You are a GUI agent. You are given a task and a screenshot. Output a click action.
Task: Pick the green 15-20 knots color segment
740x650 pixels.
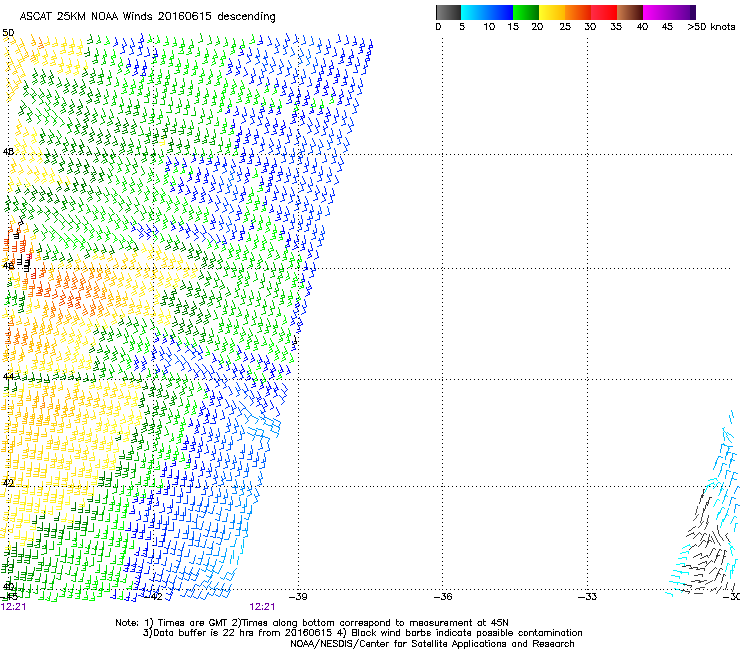tap(526, 12)
